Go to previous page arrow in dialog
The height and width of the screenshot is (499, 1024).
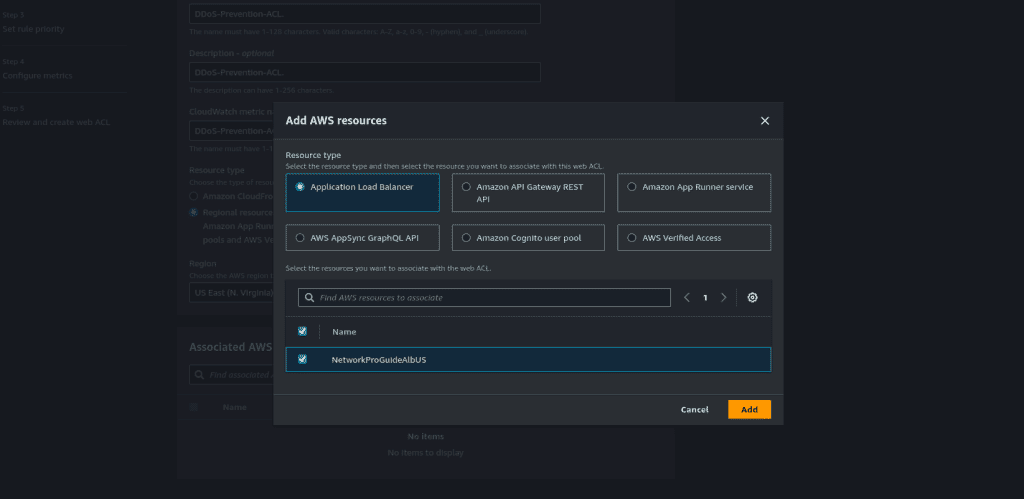click(687, 297)
